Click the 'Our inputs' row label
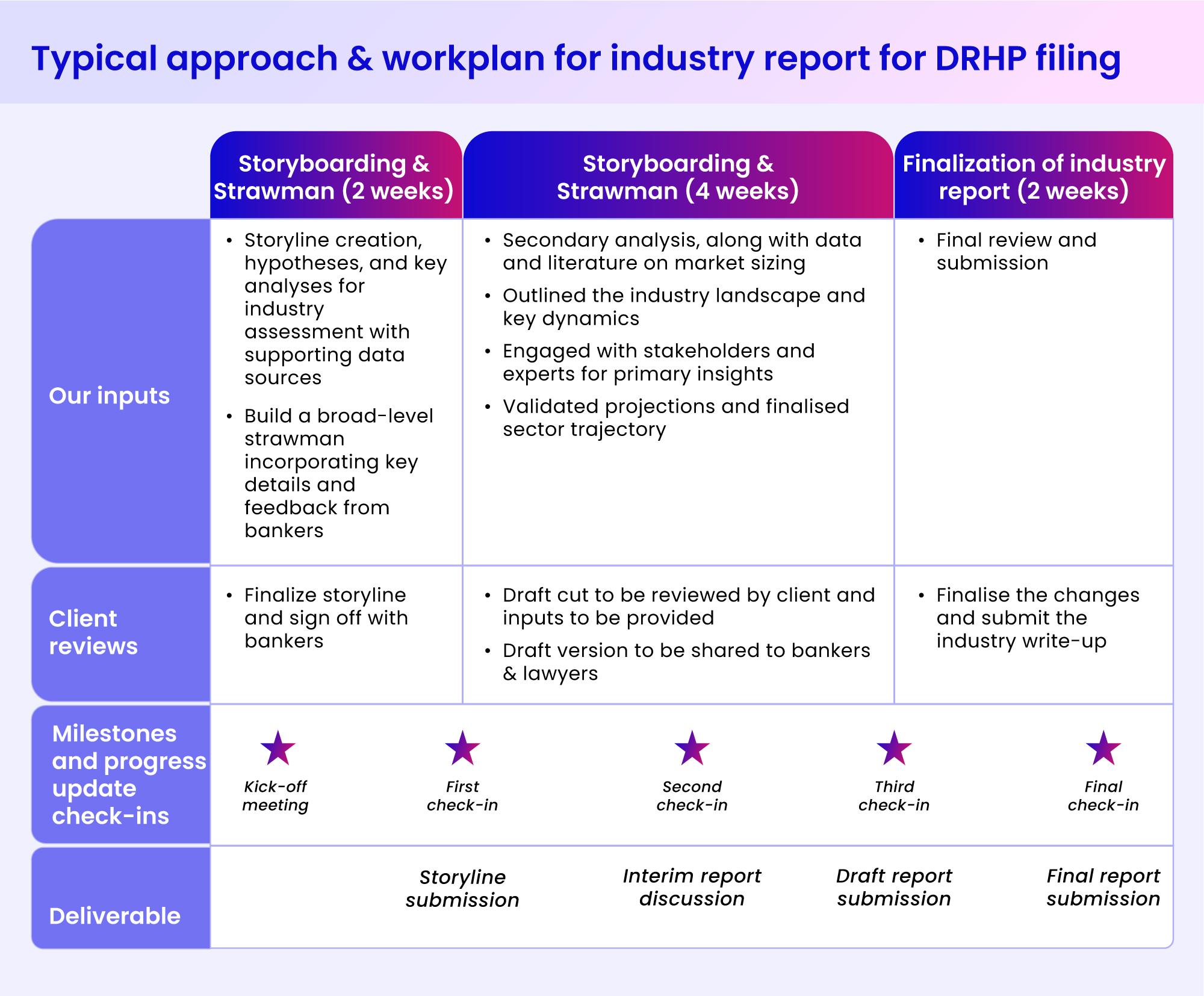 (120, 391)
